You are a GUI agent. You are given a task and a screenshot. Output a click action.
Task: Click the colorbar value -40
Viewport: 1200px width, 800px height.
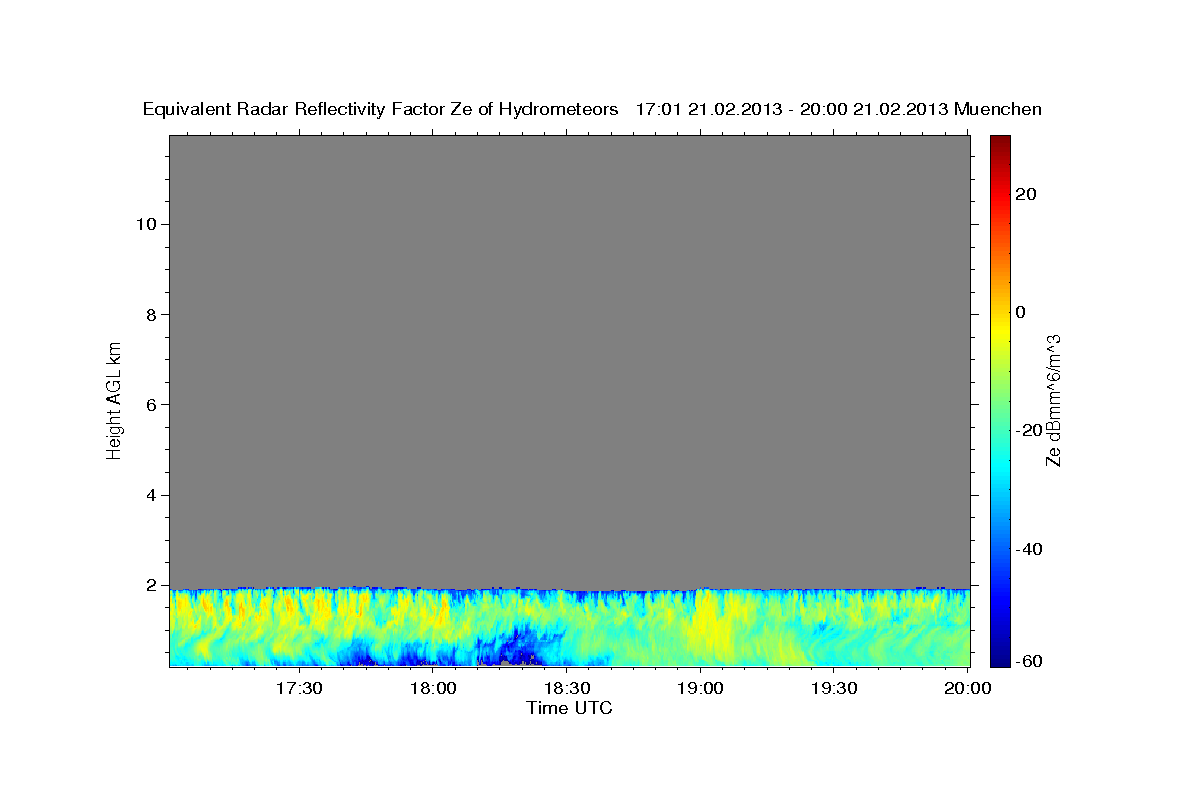click(1027, 549)
